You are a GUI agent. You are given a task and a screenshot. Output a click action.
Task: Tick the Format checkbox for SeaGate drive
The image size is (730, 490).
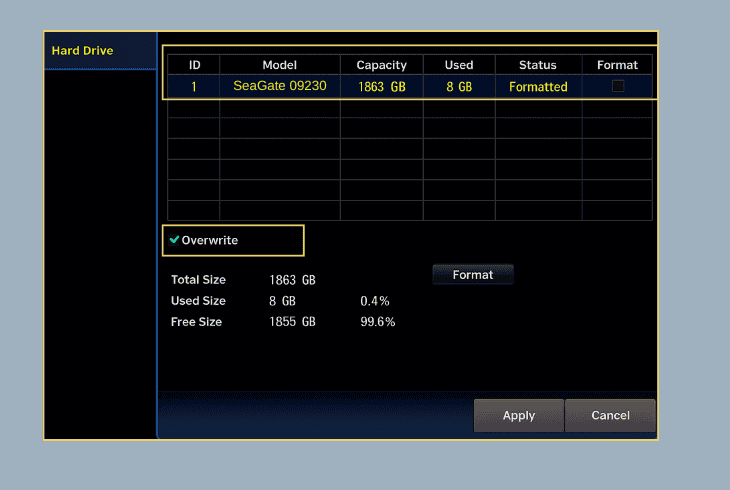coord(618,86)
